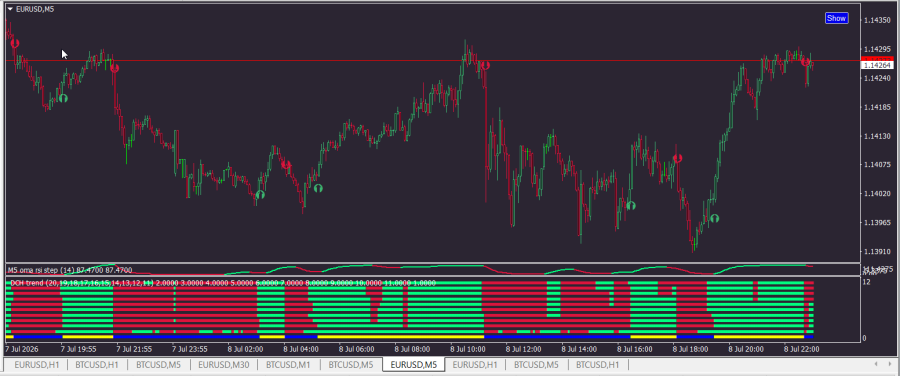Click the blue Show button
The image size is (900, 376).
(836, 18)
